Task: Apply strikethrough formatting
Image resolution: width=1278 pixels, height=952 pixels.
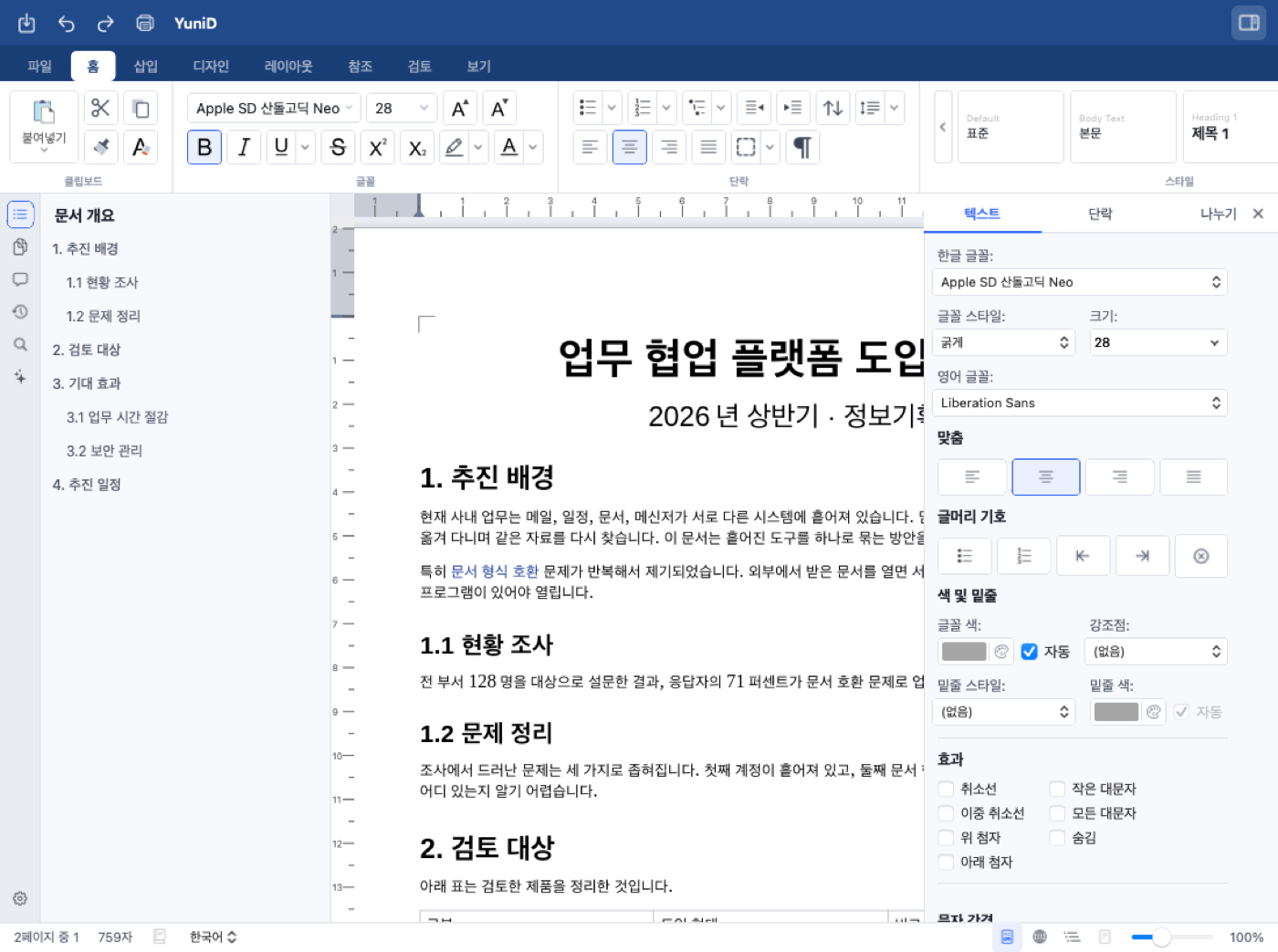Action: (338, 147)
